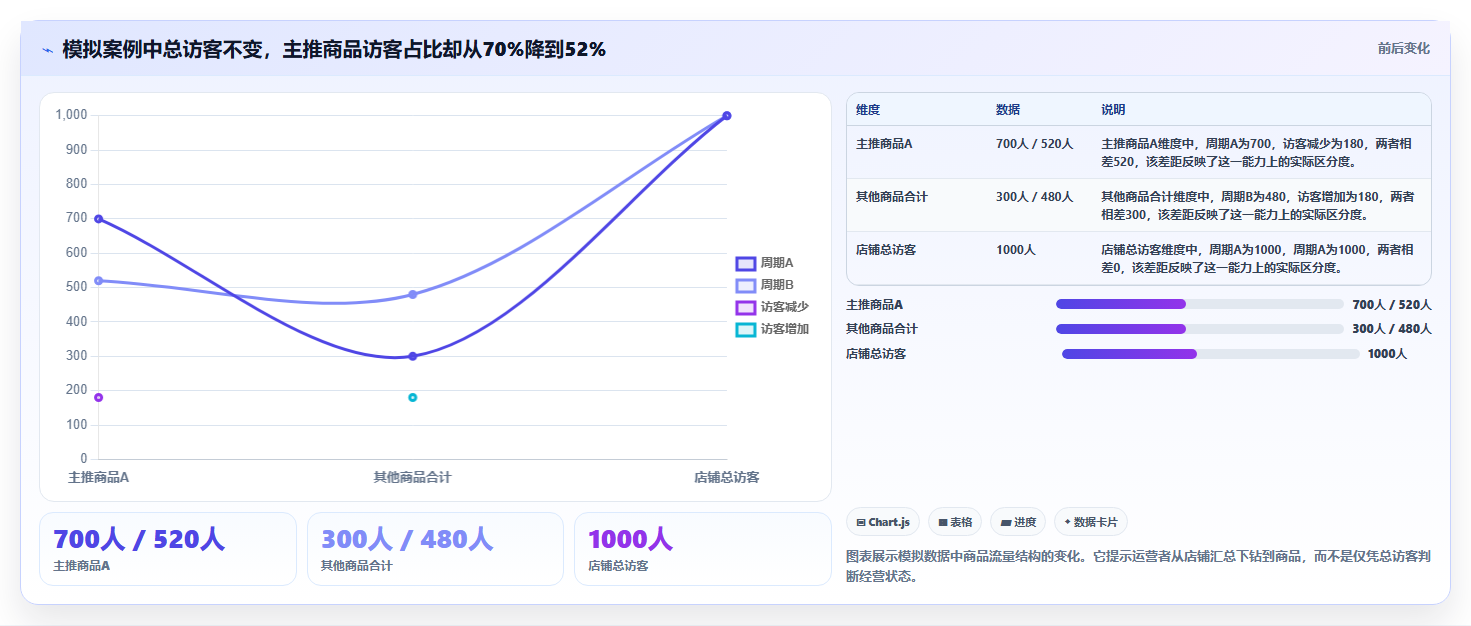Click the description starting 店铺总访客维度中
The width and height of the screenshot is (1471, 626).
coord(1257,258)
